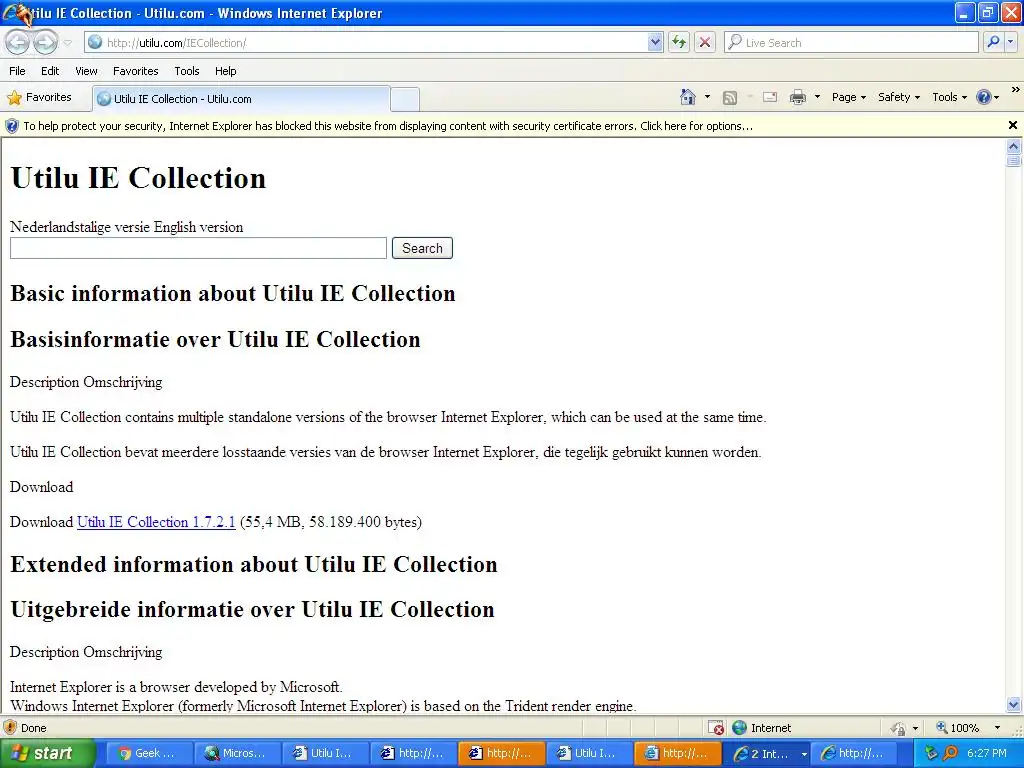Switch to the second Utilu I... taskbar window

tap(589, 753)
